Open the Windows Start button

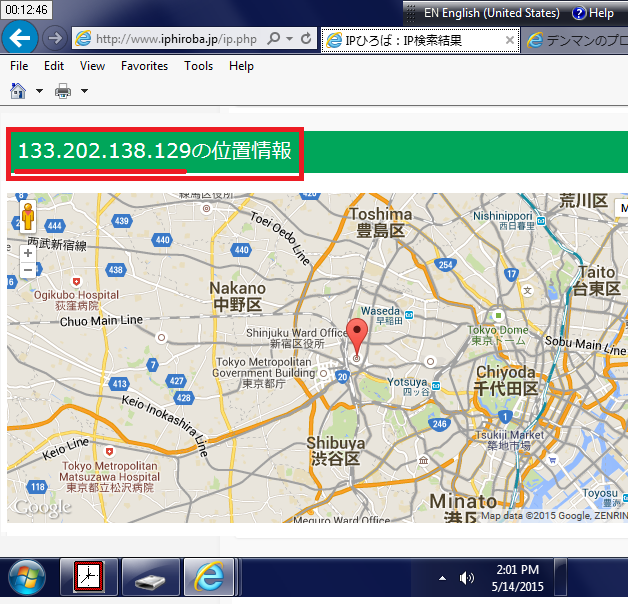27,577
